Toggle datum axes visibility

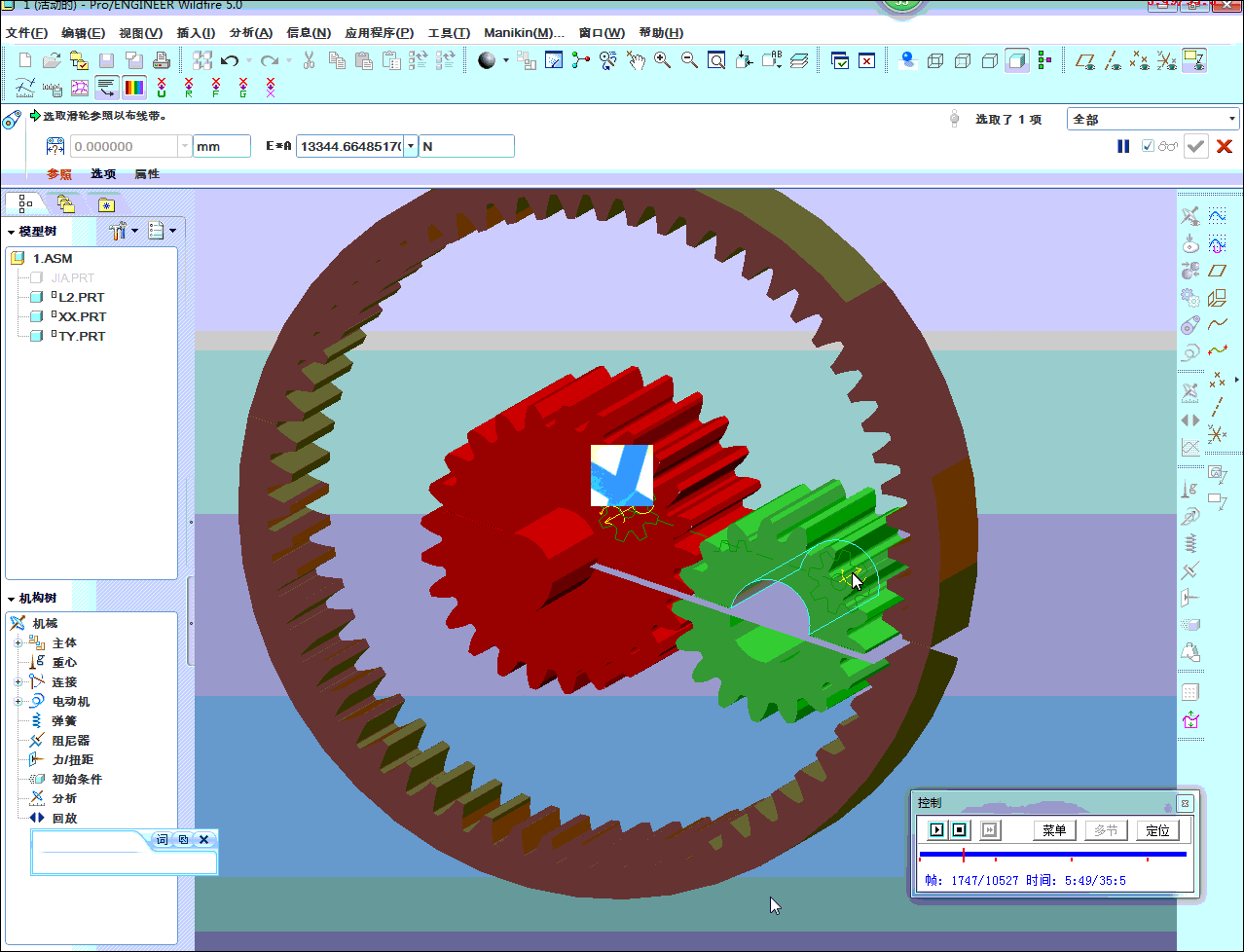[x=1114, y=60]
